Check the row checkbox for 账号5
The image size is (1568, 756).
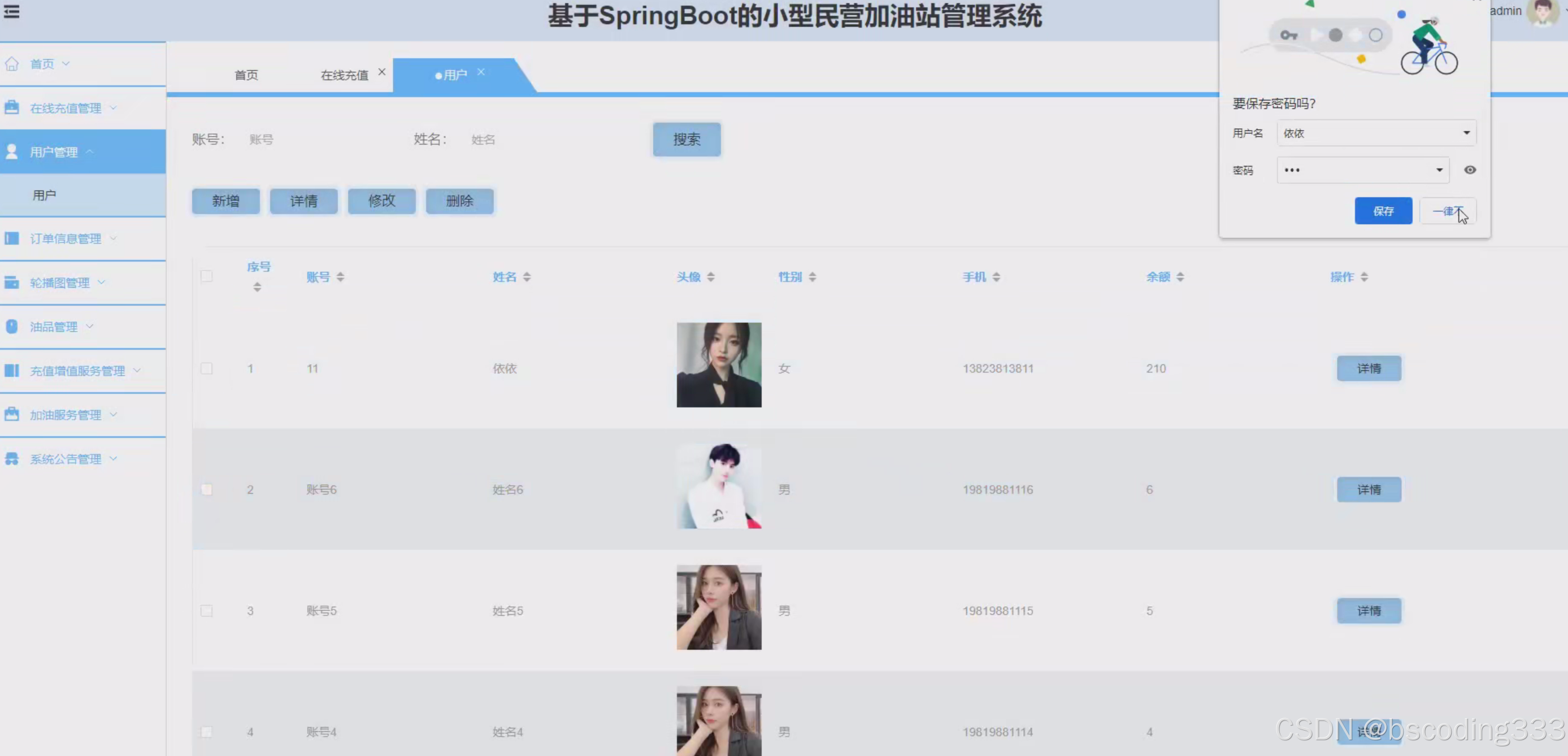[x=207, y=611]
